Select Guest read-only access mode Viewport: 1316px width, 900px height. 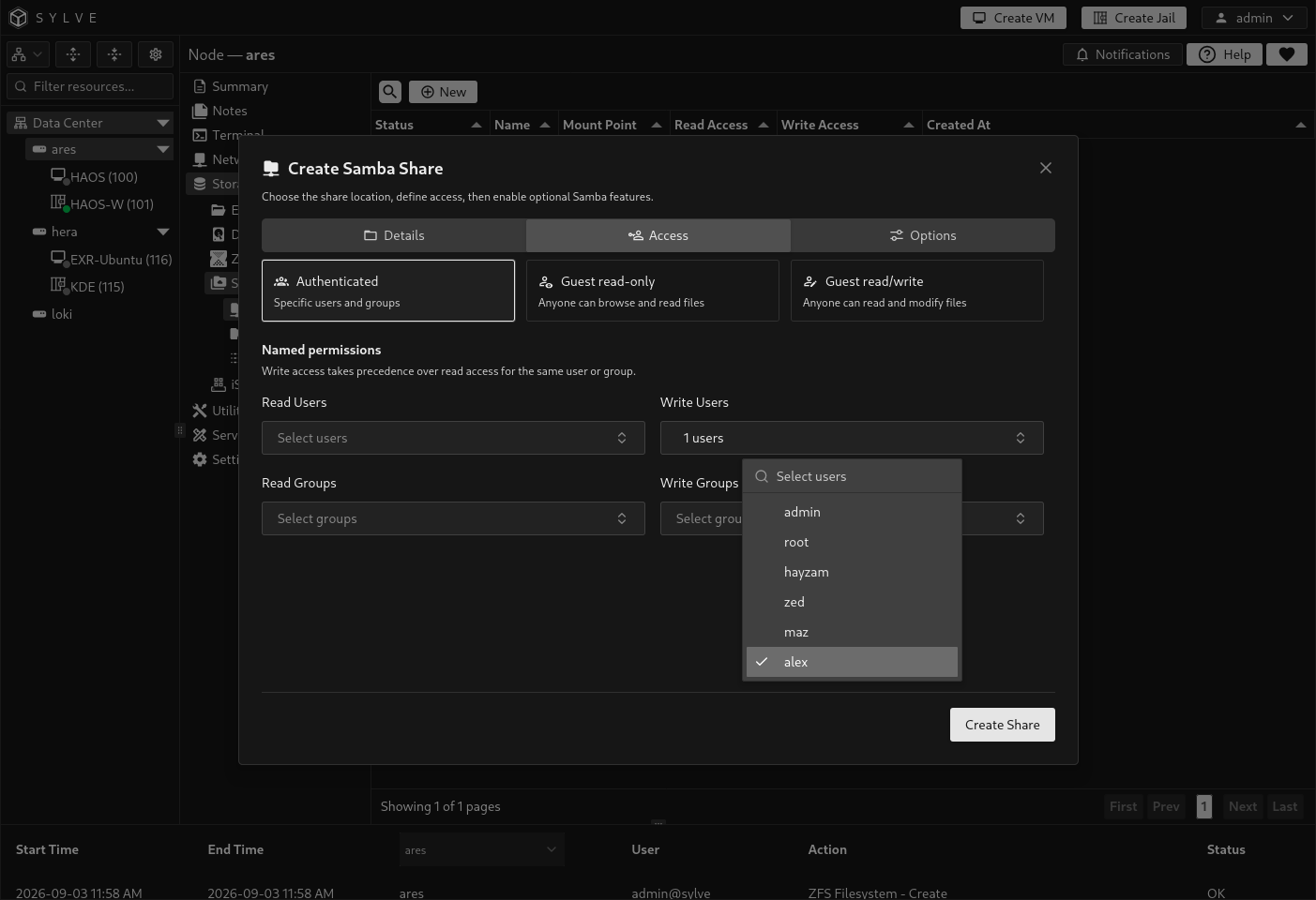653,291
